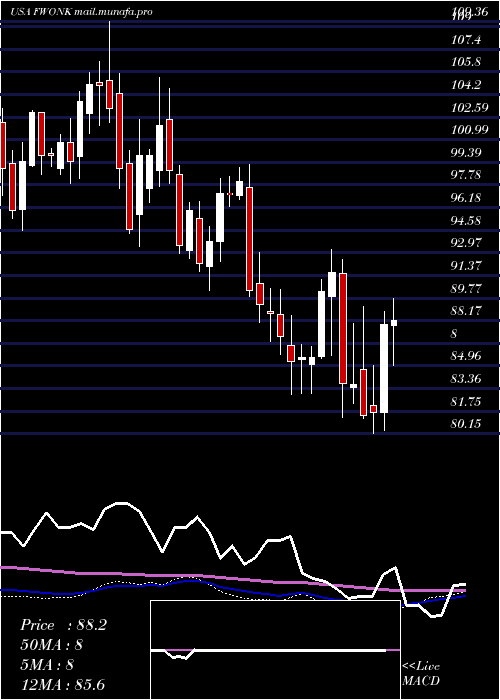The image size is (500, 700).
Task: Click the 92.97 price axis label
Action: pyautogui.click(x=466, y=243)
